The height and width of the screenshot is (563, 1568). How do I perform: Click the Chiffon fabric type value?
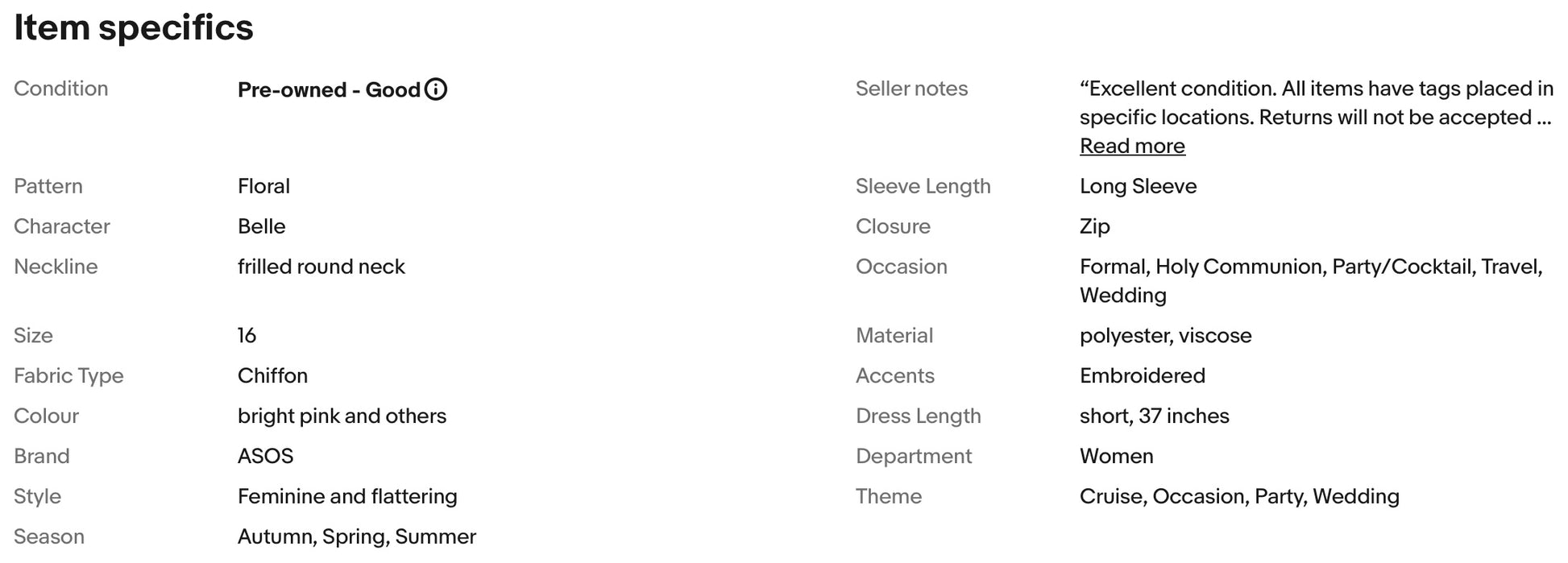pyautogui.click(x=272, y=375)
